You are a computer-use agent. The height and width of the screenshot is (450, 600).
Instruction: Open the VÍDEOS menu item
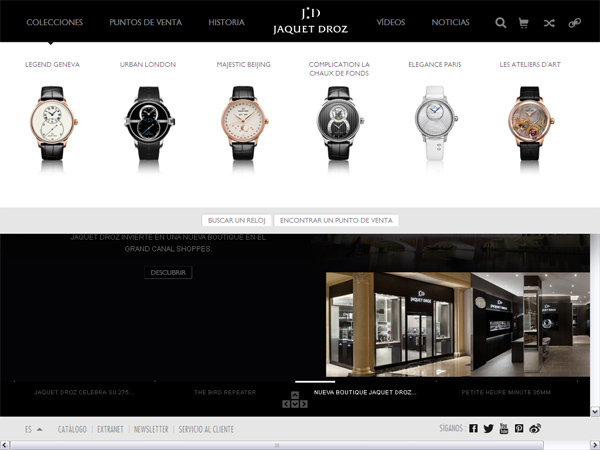tap(391, 22)
